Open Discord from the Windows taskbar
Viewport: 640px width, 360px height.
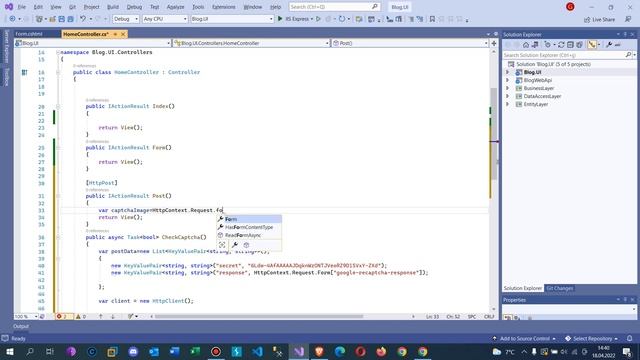click(133, 351)
